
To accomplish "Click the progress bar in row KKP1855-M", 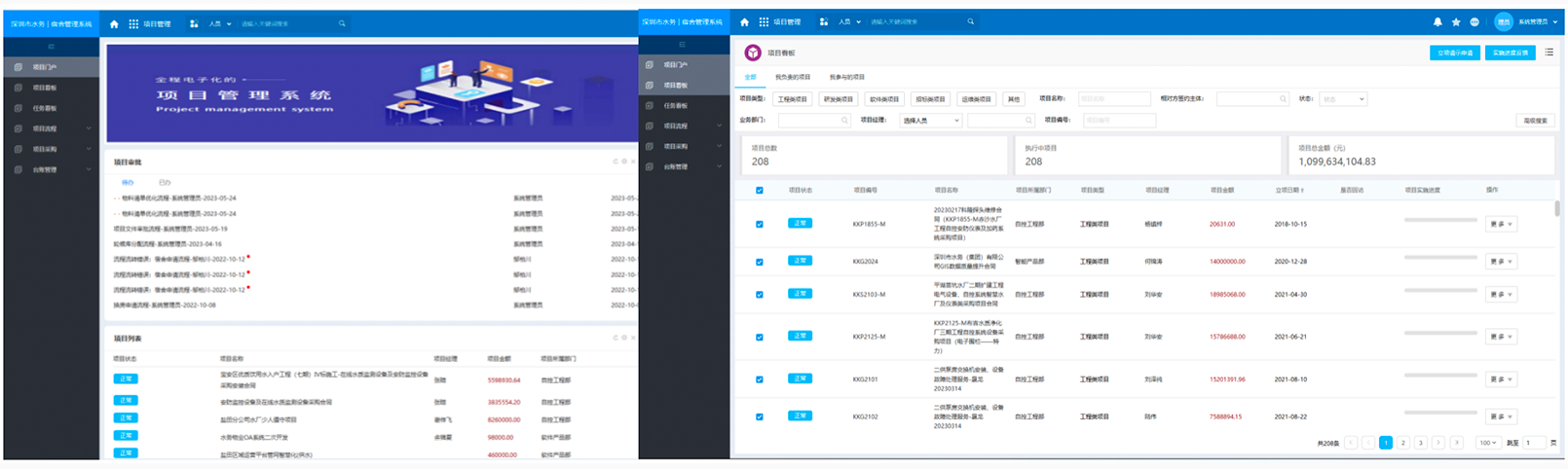I will 1440,220.
